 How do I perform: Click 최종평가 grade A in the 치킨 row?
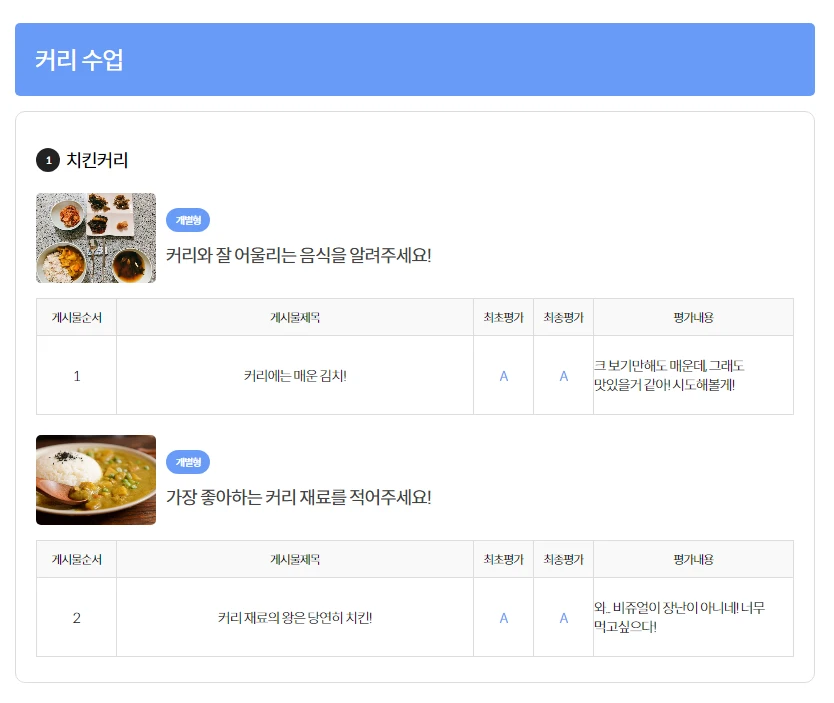[564, 618]
